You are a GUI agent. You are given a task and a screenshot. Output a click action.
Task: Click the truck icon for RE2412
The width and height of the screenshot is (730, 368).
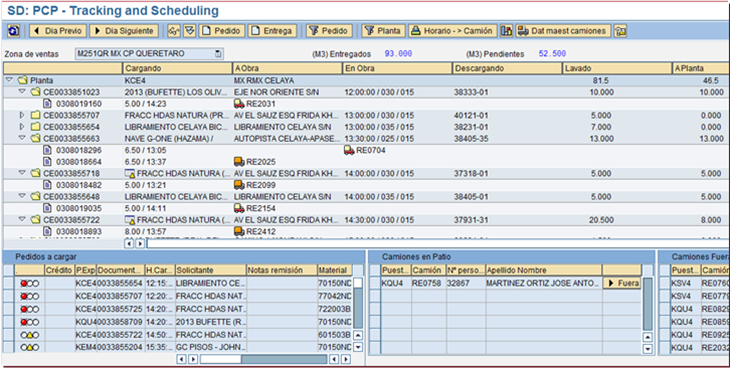239,231
